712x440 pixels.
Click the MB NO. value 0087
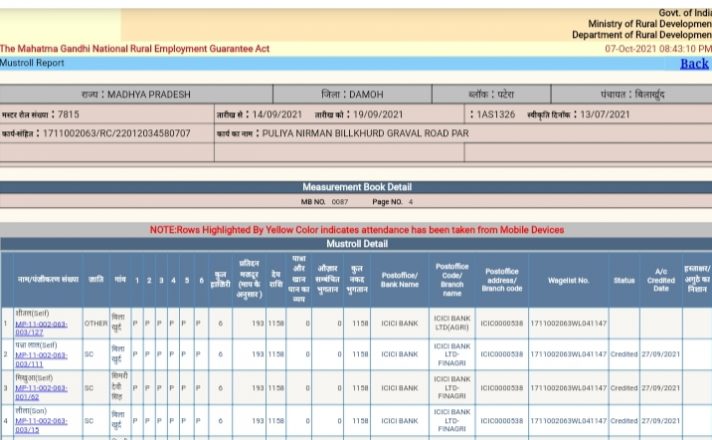[340, 202]
